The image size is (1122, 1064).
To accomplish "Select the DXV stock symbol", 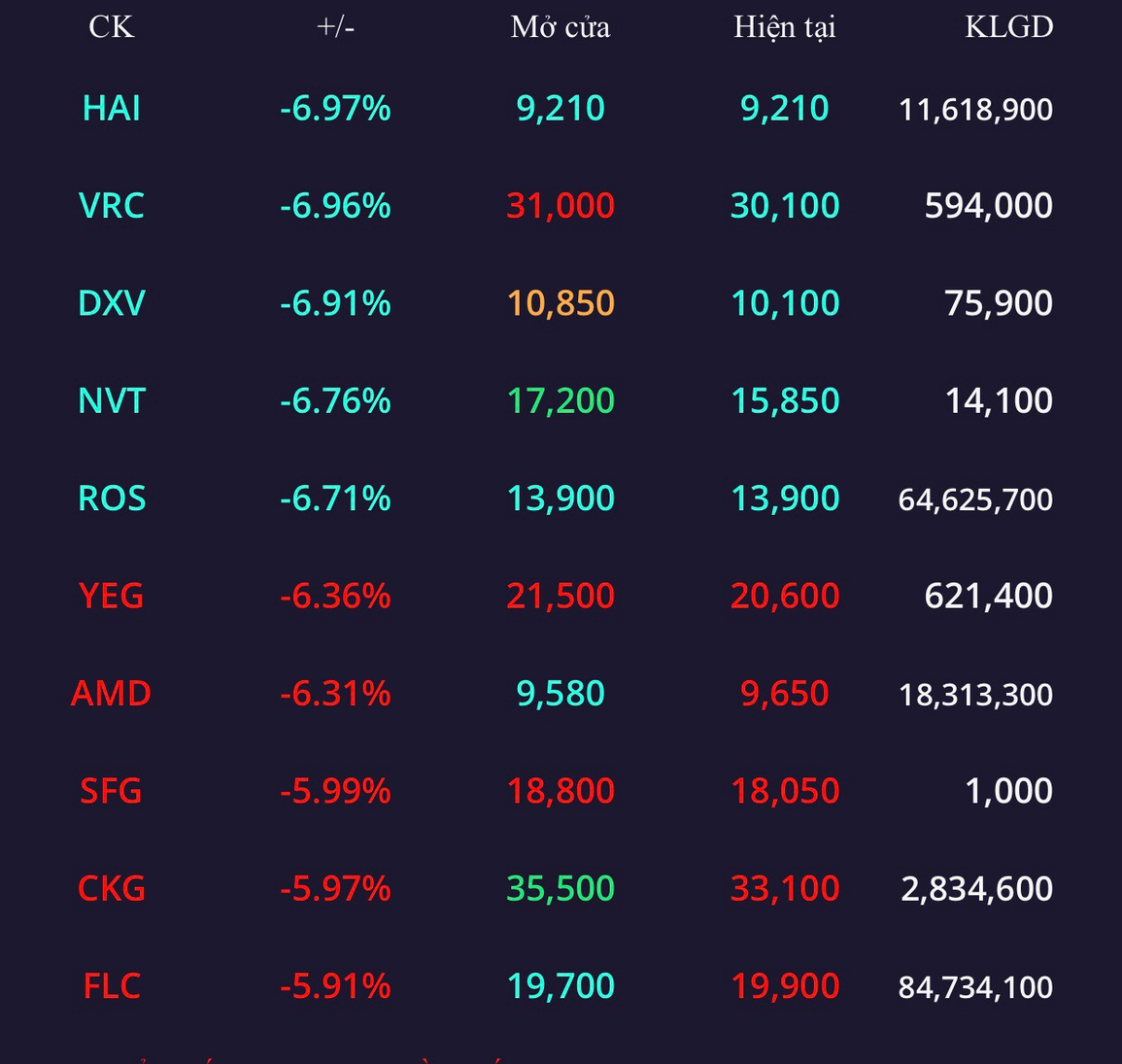I will [111, 303].
